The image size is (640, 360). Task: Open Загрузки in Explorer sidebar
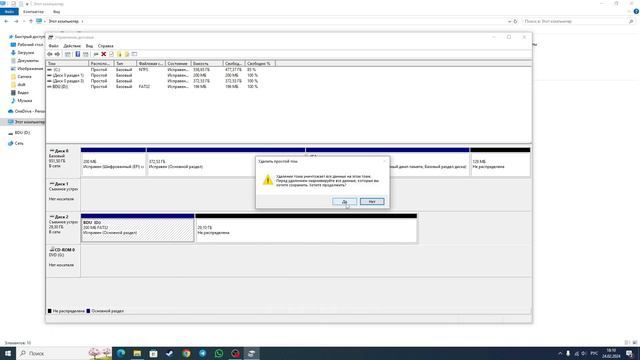pos(22,53)
